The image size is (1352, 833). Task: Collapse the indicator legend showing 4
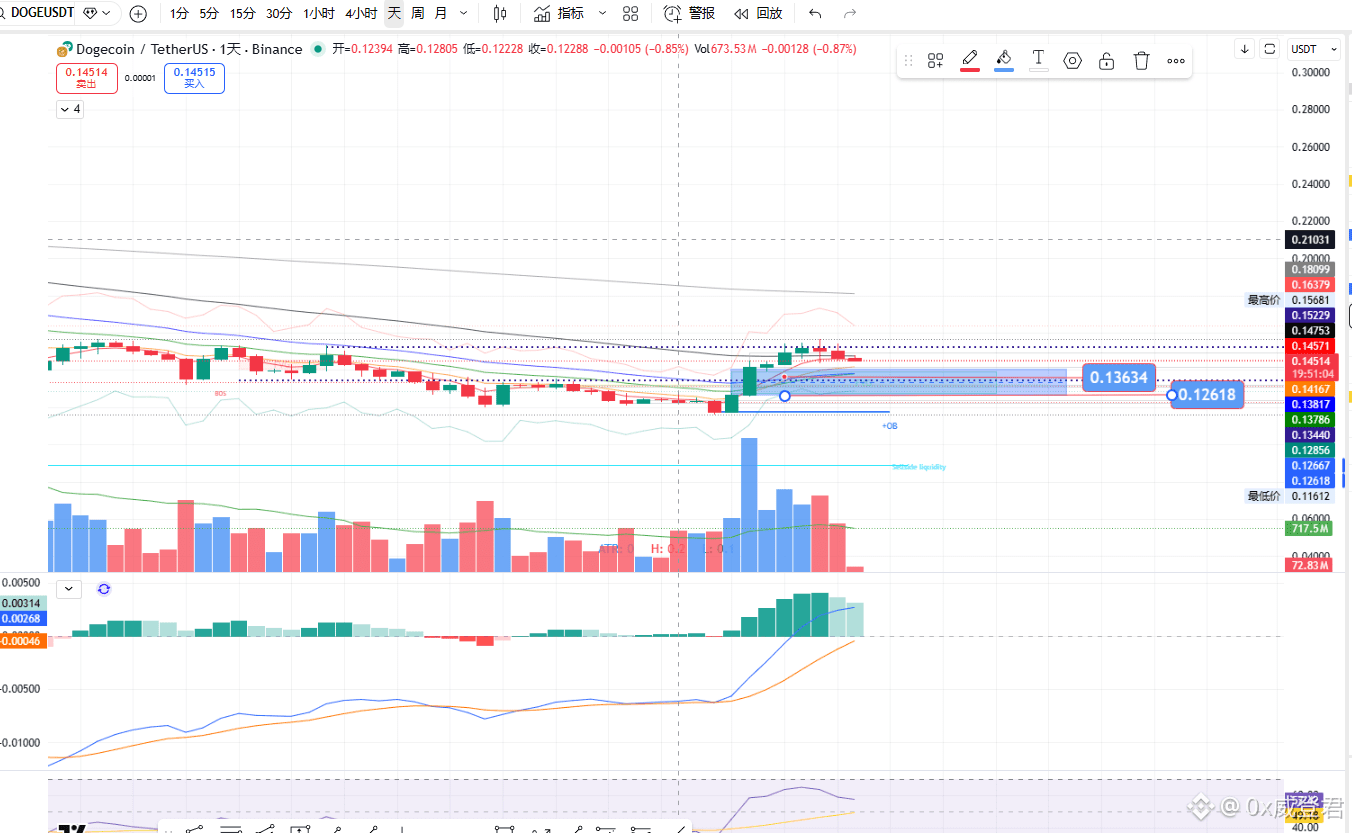[70, 109]
